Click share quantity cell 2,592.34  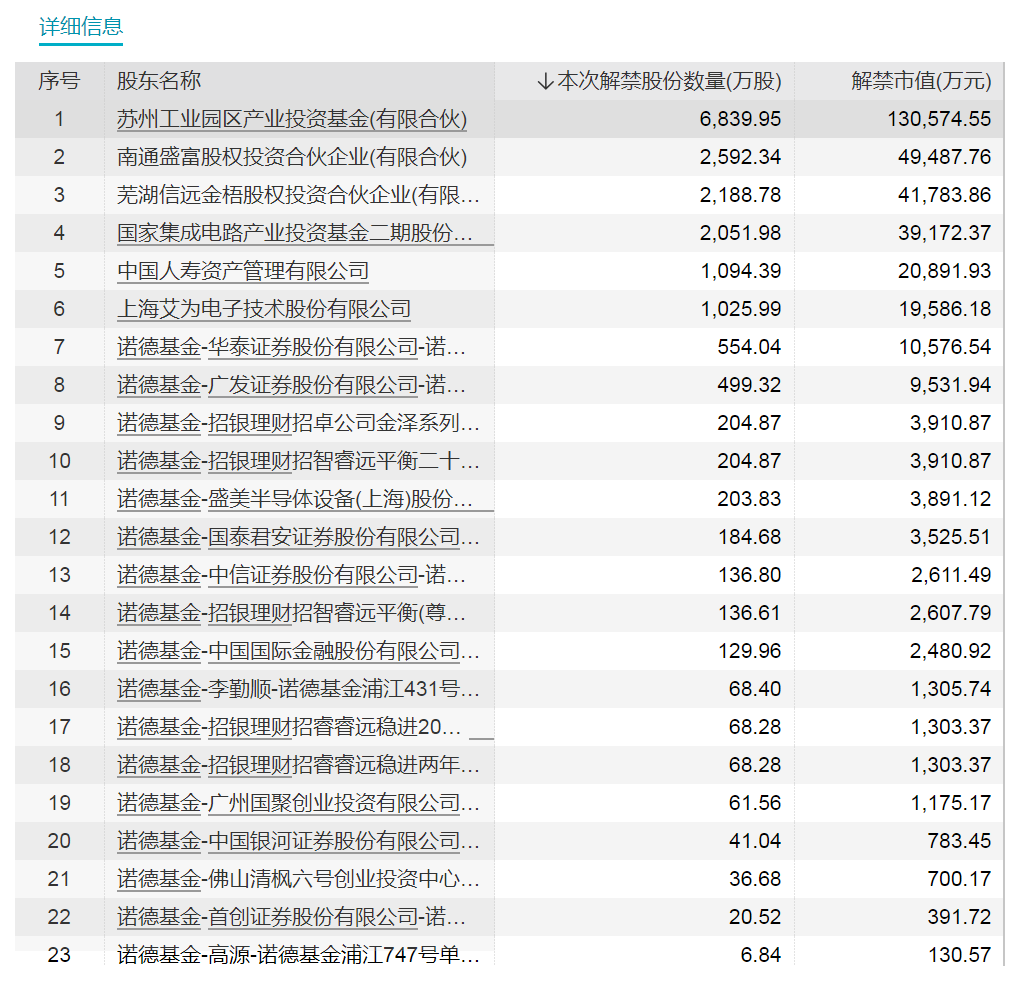[740, 157]
